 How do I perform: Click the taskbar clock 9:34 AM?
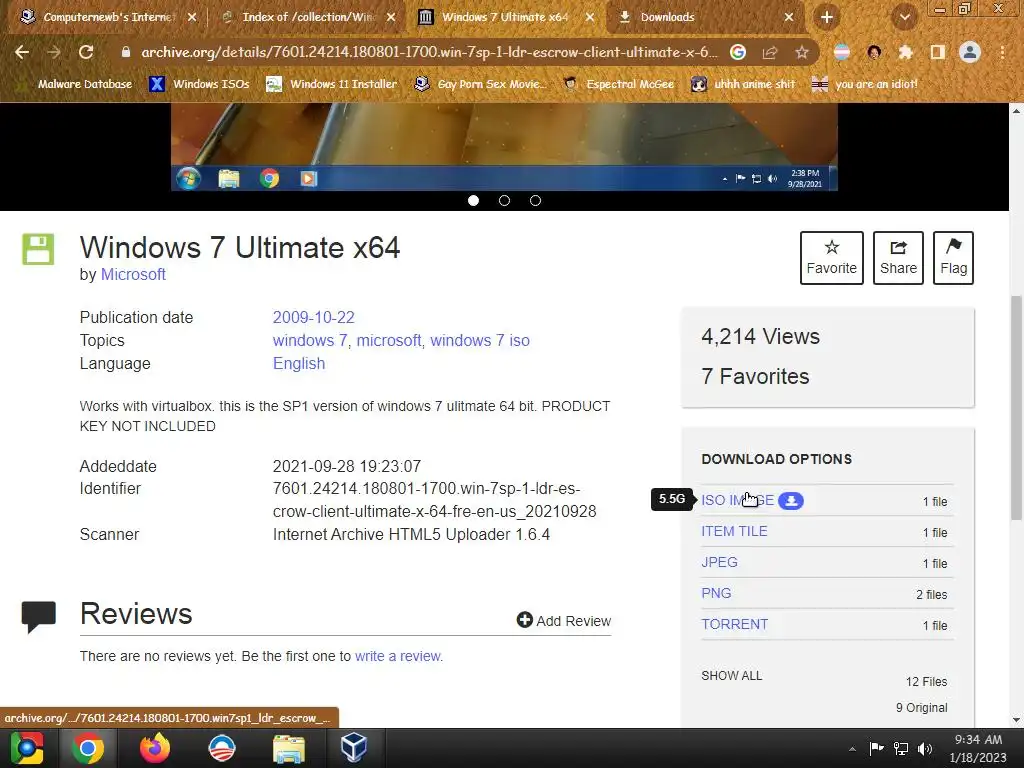point(978,748)
